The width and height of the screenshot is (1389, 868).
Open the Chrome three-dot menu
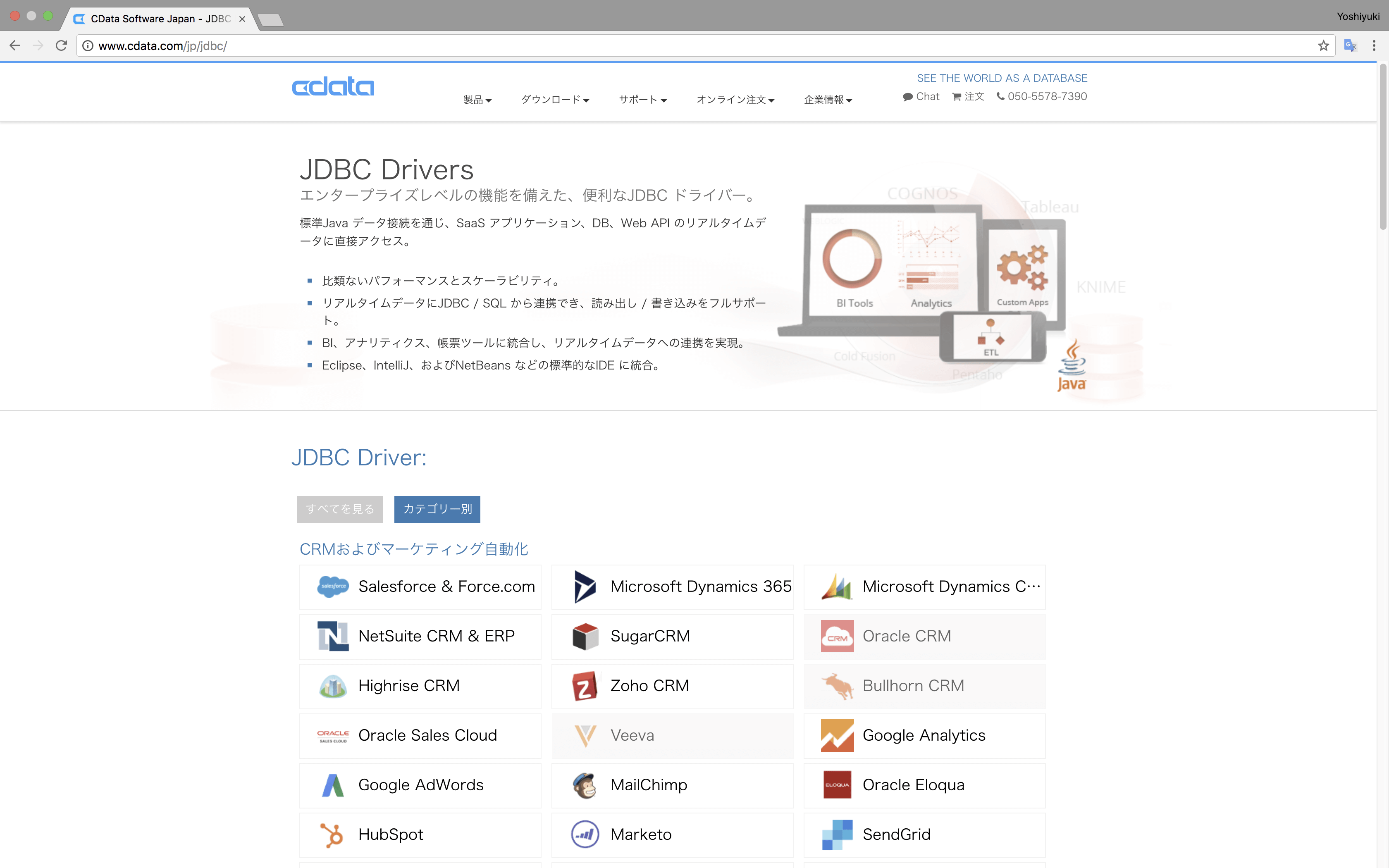(x=1374, y=45)
